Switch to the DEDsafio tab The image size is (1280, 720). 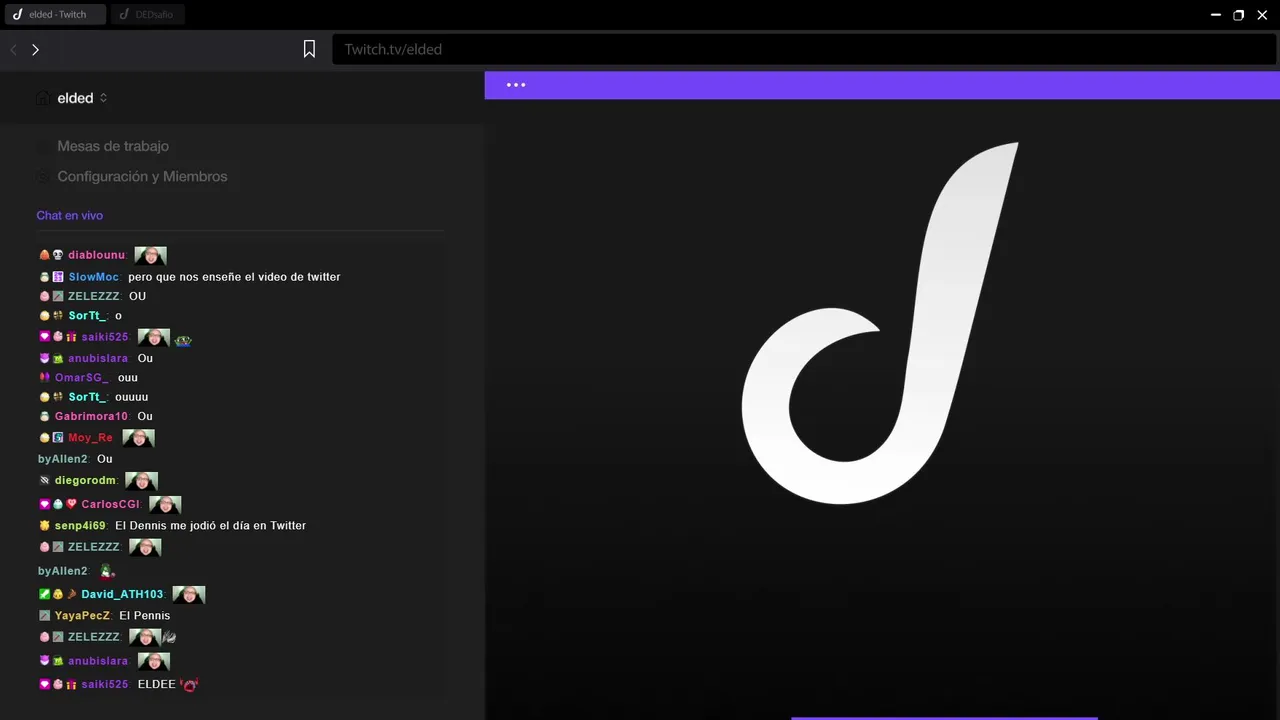pyautogui.click(x=148, y=15)
